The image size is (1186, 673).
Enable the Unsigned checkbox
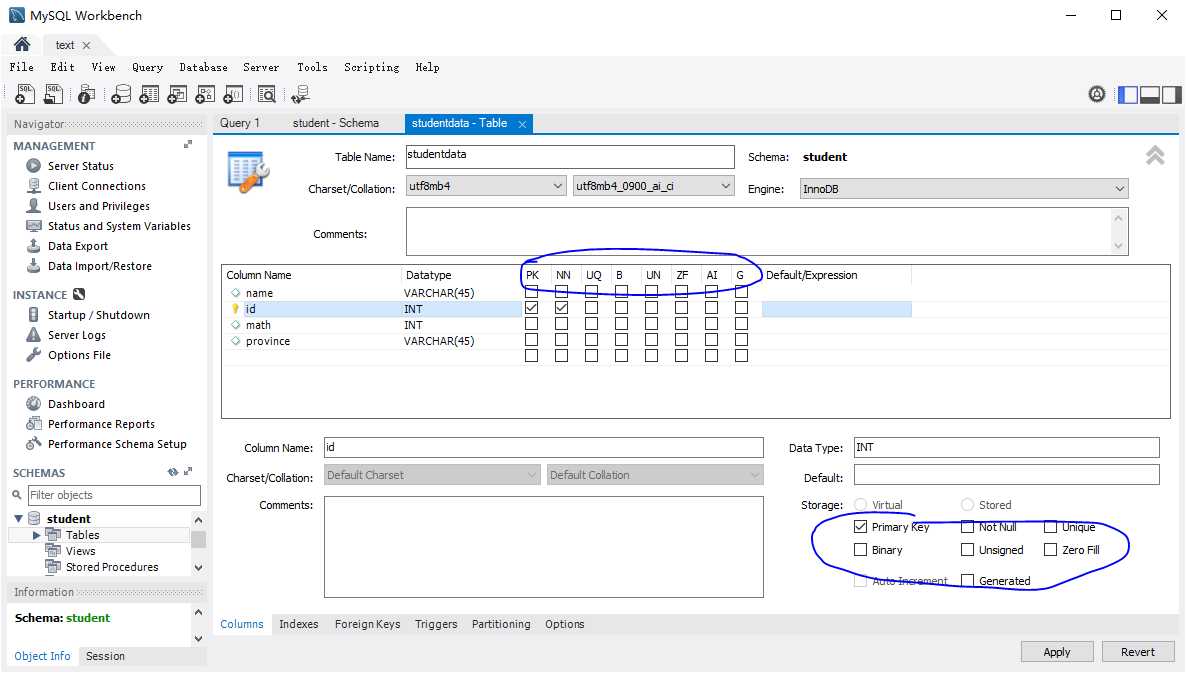967,550
